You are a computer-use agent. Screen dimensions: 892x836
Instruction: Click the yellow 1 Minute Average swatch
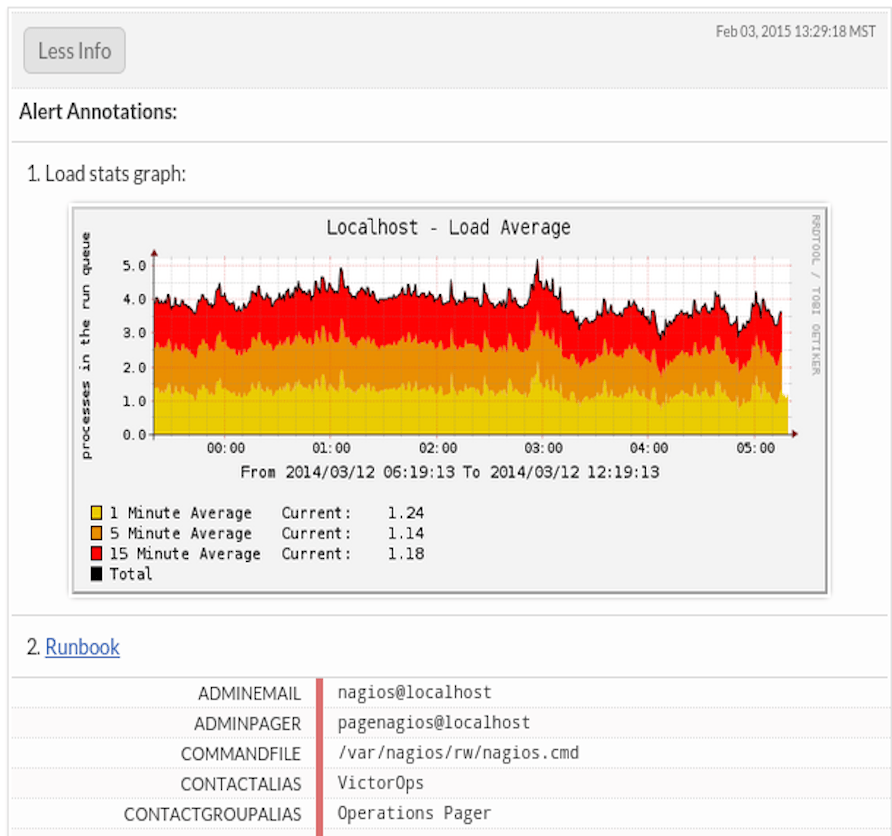pos(96,513)
